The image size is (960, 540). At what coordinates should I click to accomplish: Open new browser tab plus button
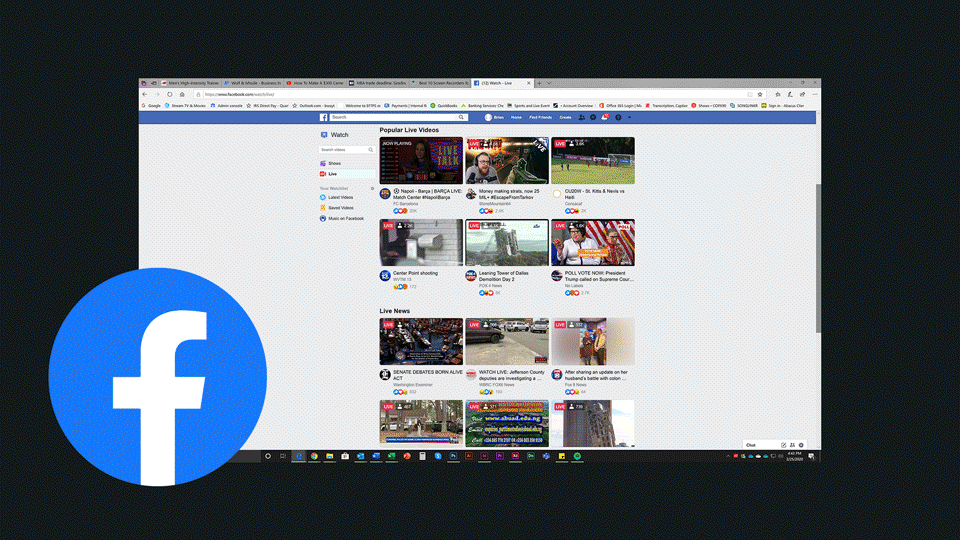(539, 83)
